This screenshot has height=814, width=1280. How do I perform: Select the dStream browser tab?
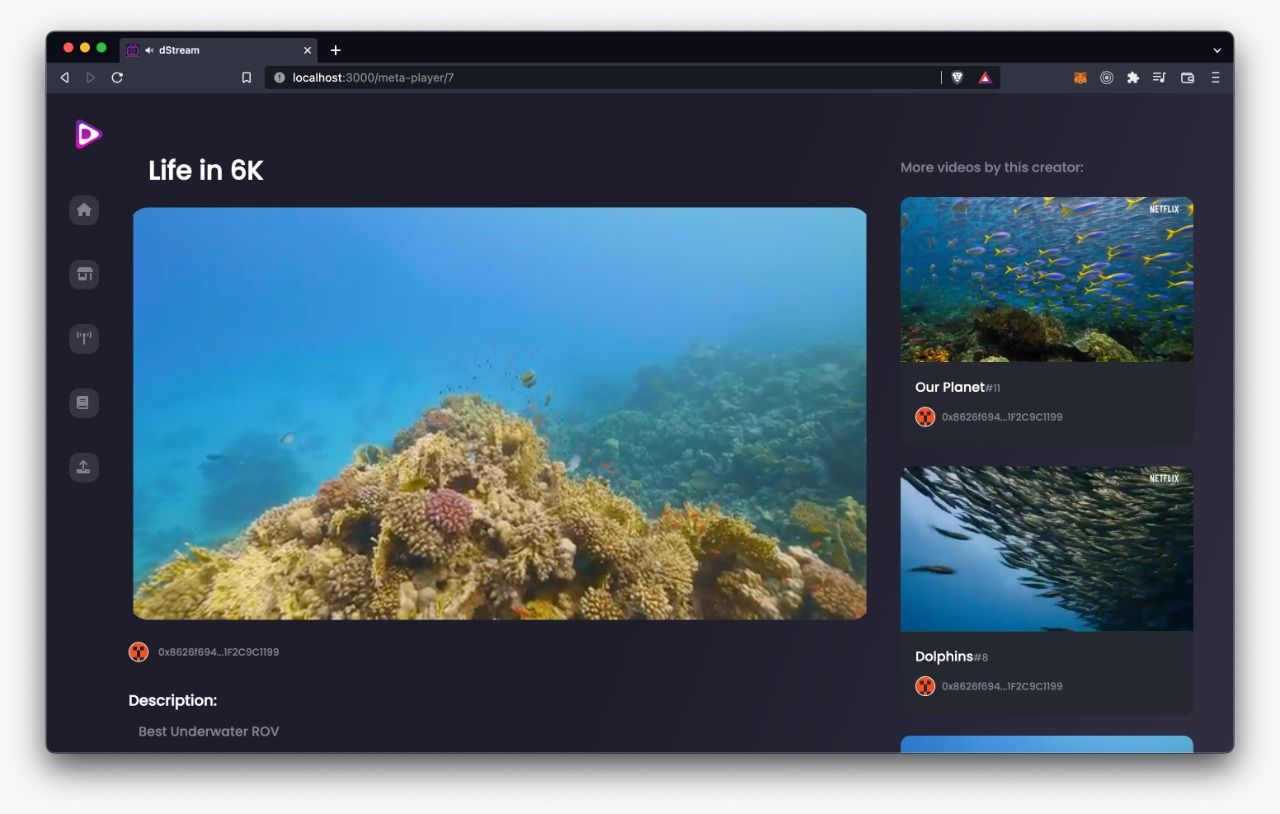(218, 50)
